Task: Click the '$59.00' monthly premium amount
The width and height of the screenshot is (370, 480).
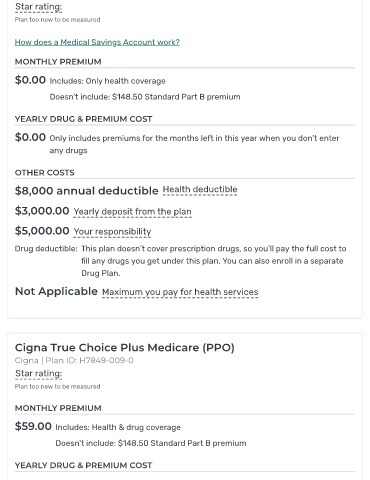Action: point(33,426)
